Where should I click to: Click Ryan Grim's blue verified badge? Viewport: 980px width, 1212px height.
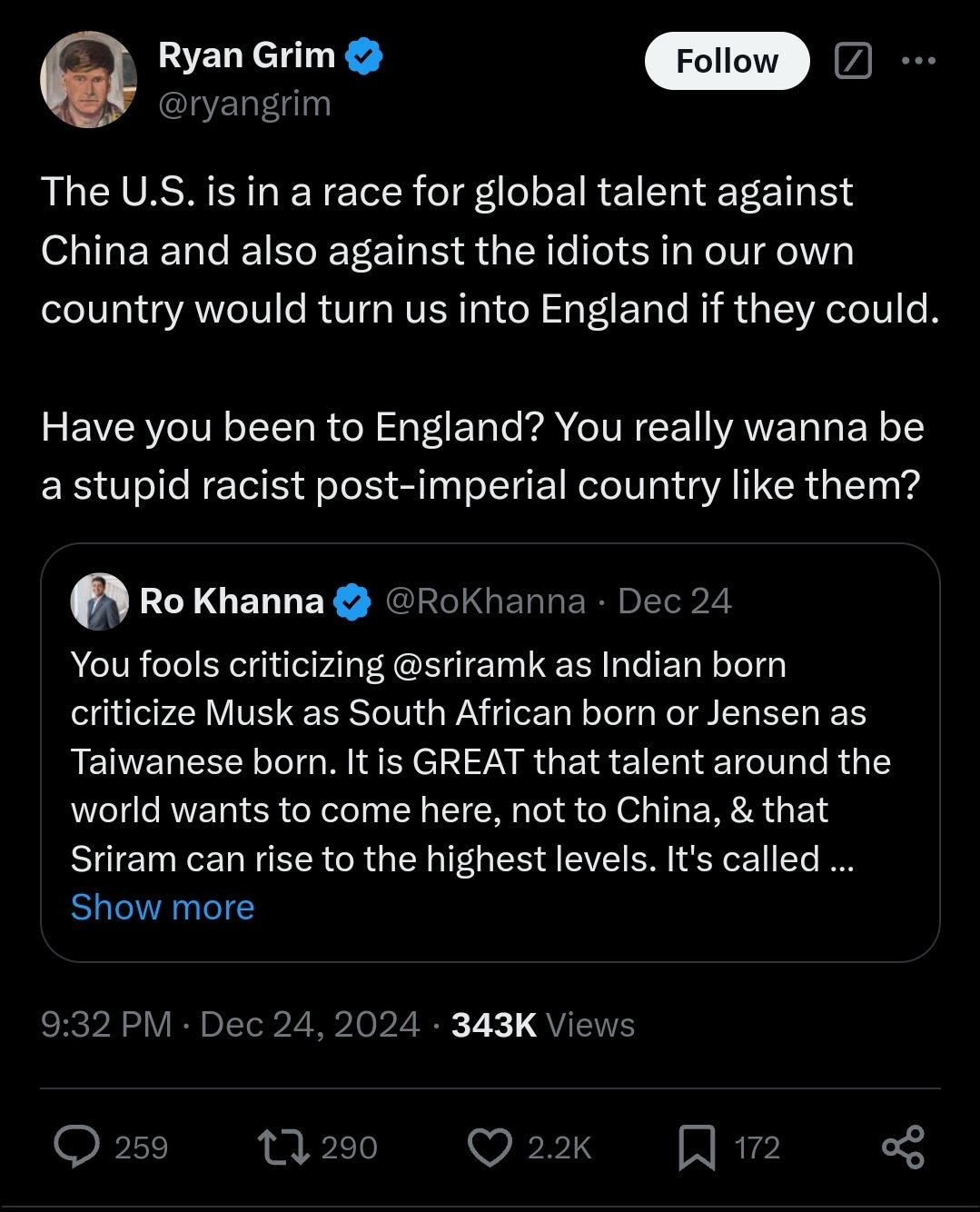(363, 56)
